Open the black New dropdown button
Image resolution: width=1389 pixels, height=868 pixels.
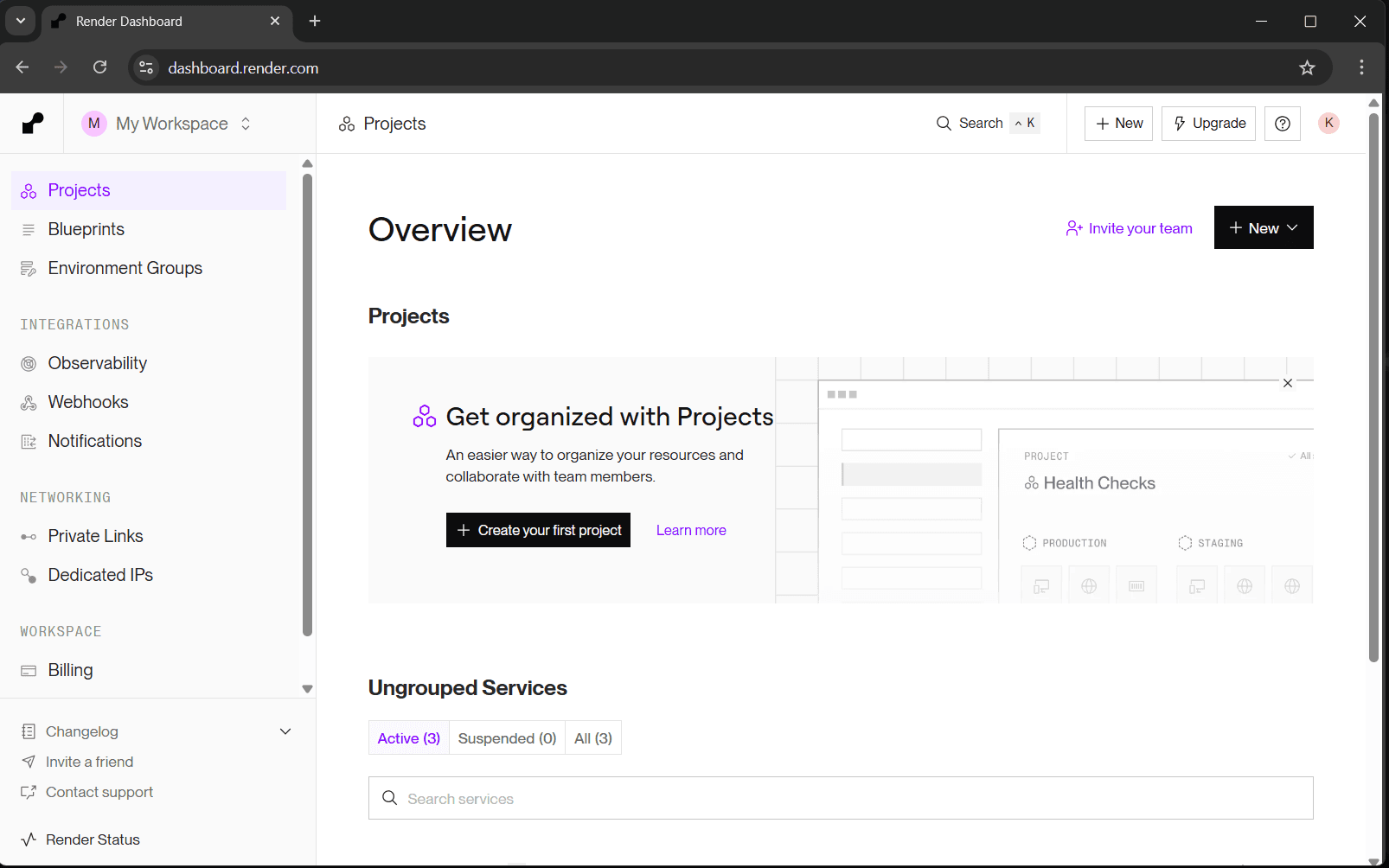pyautogui.click(x=1264, y=227)
